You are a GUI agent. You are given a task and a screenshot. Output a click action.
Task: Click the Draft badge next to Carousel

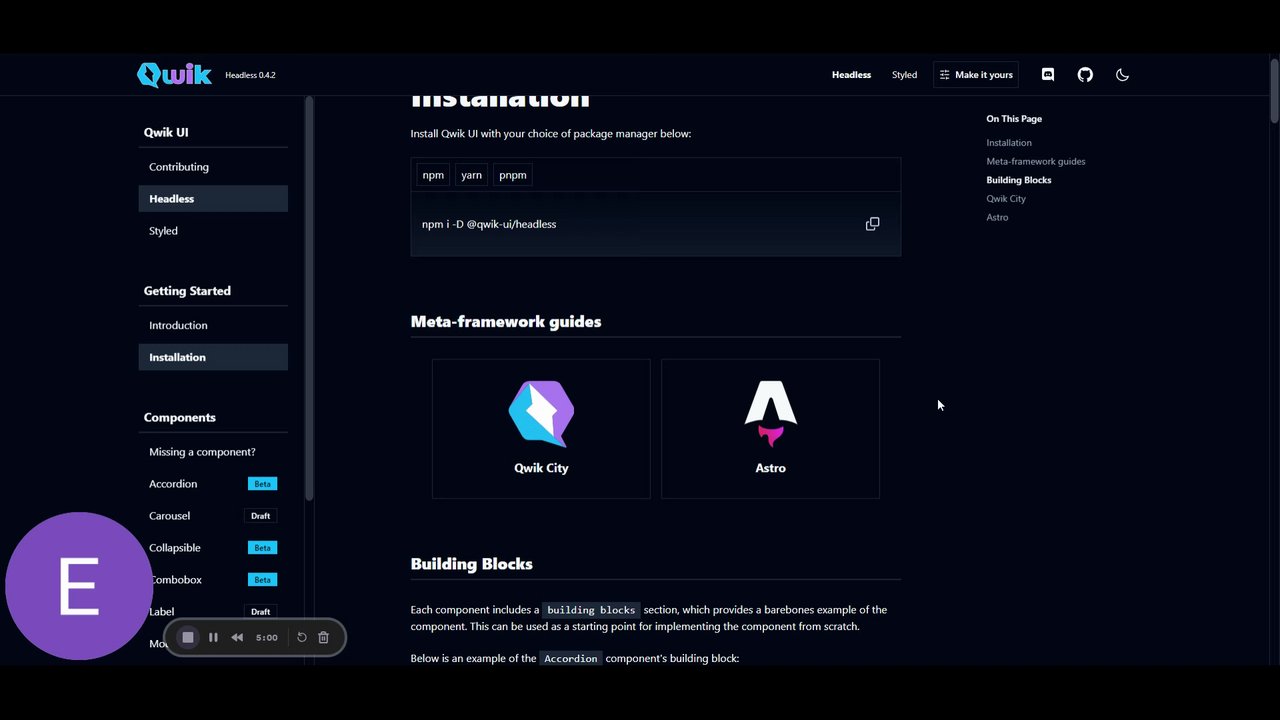click(260, 516)
